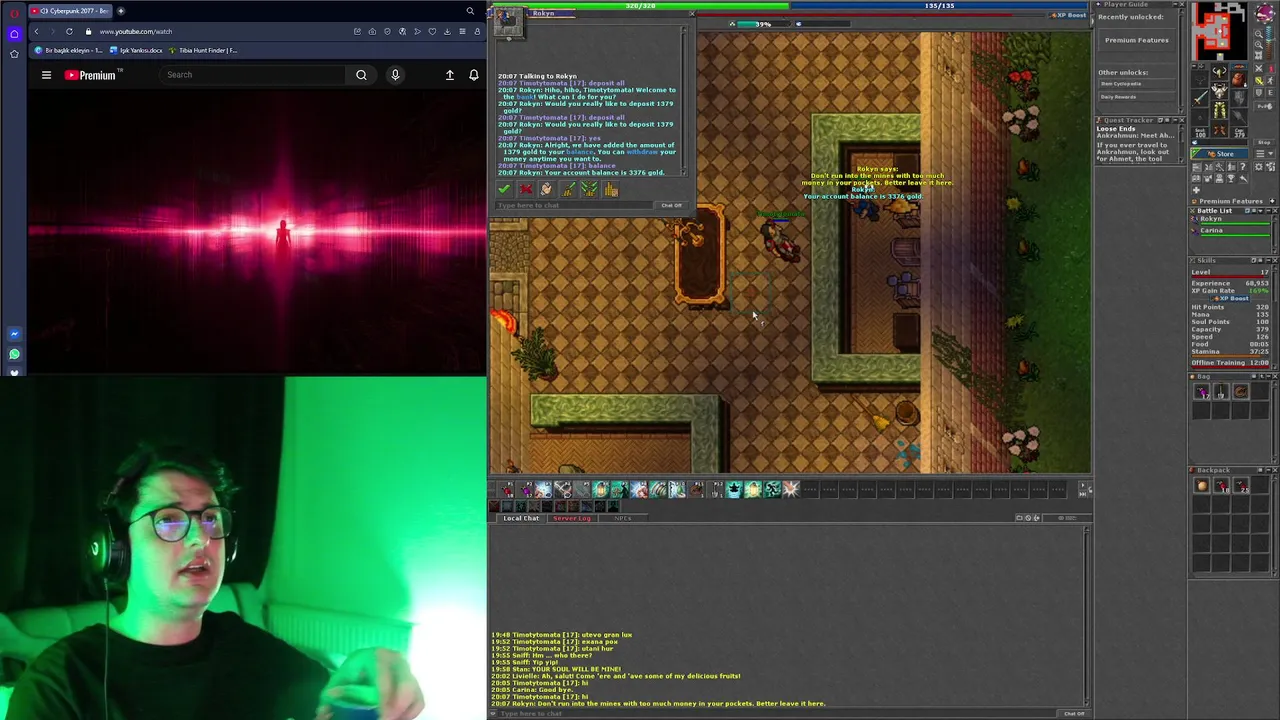Focus the NPC dialog chat input field
This screenshot has width=1280, height=720.
pos(575,206)
